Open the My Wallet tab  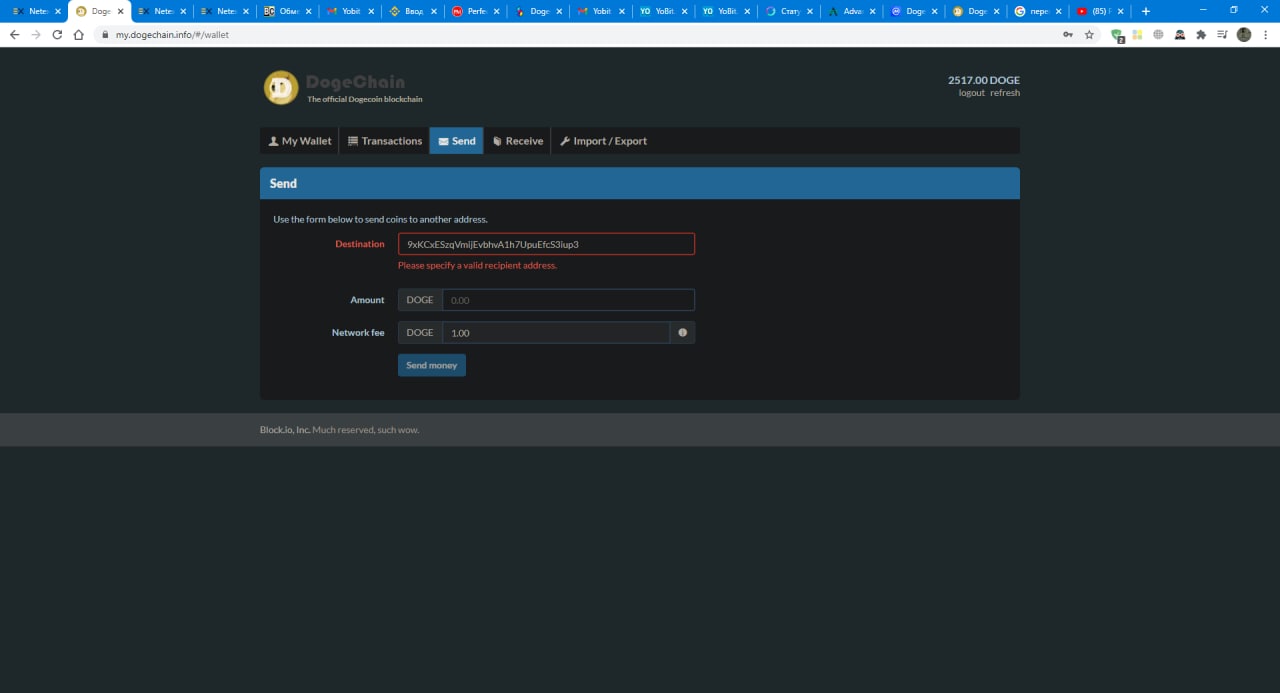[300, 141]
